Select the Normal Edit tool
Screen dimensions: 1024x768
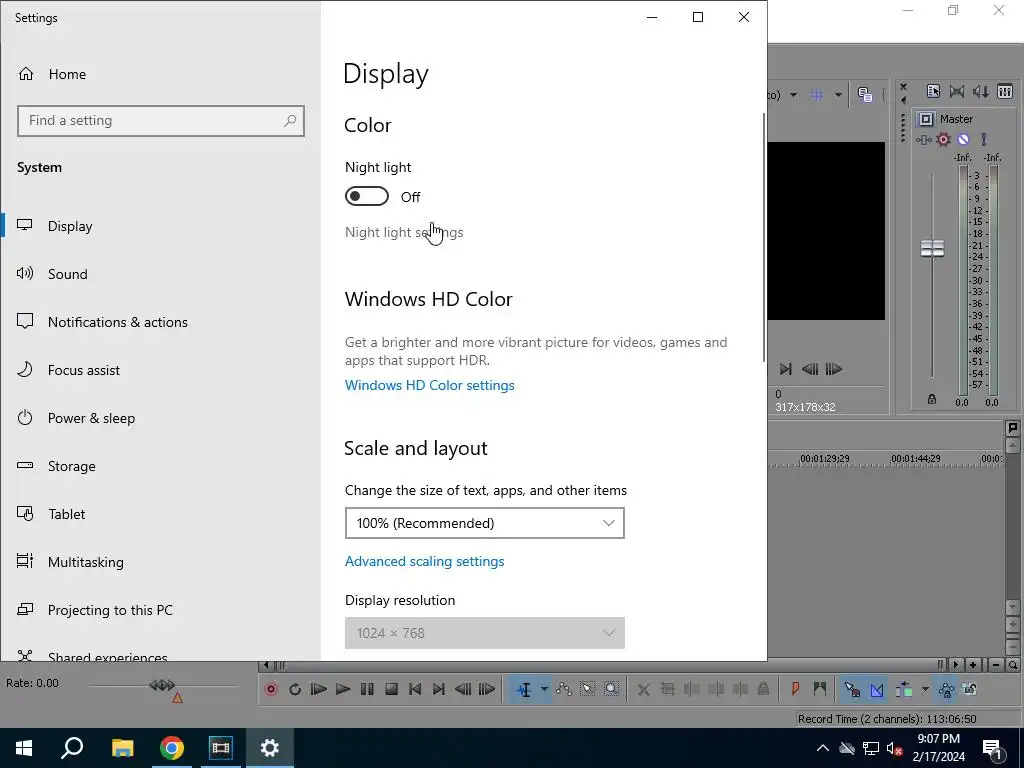coord(524,689)
